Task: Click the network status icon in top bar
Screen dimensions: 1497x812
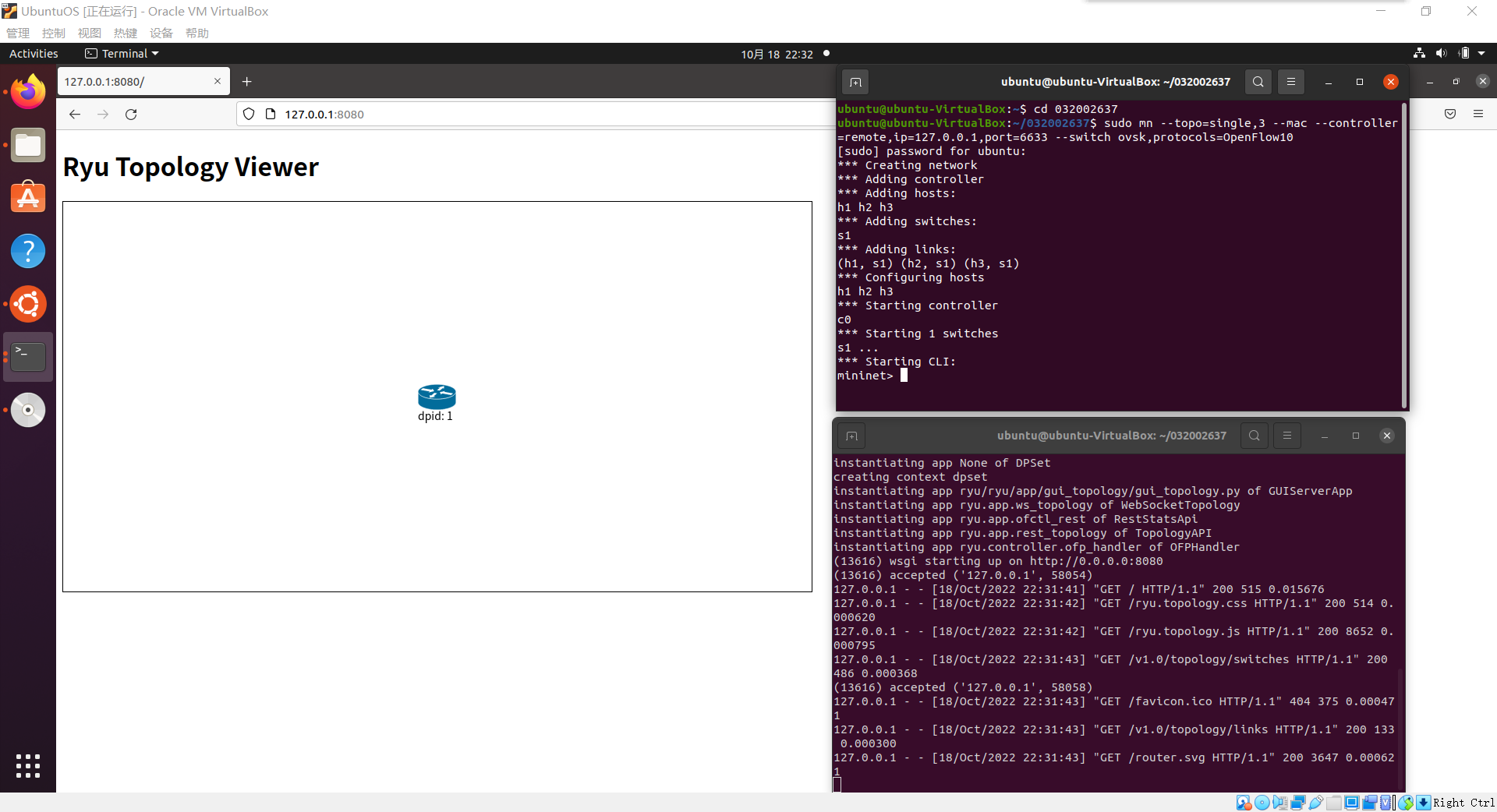Action: (1419, 53)
